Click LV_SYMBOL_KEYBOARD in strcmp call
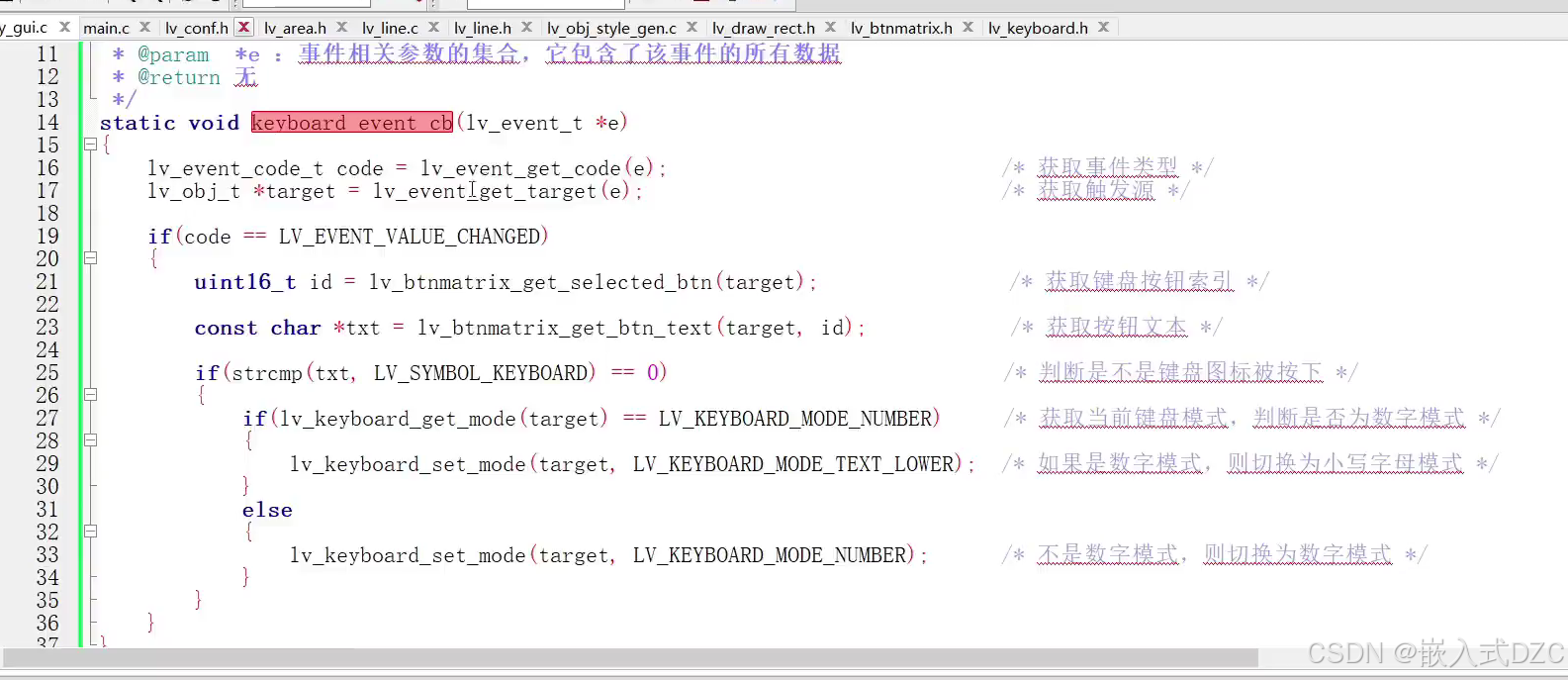Image resolution: width=1568 pixels, height=680 pixels. point(481,373)
